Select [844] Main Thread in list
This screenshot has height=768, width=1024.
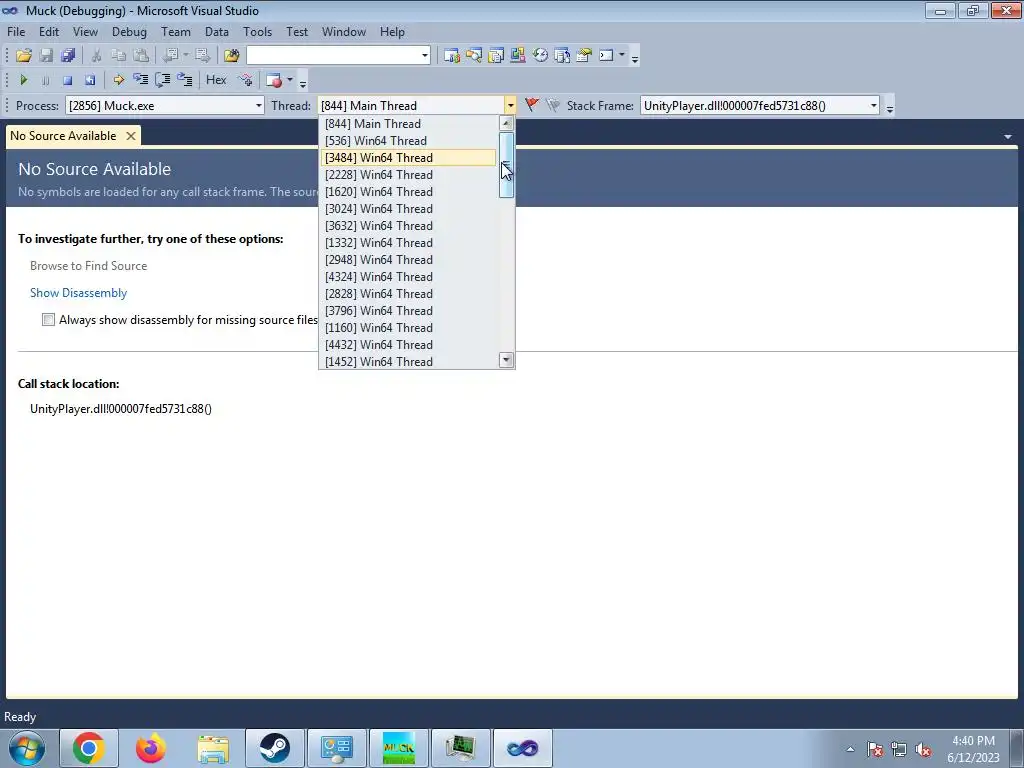(408, 124)
